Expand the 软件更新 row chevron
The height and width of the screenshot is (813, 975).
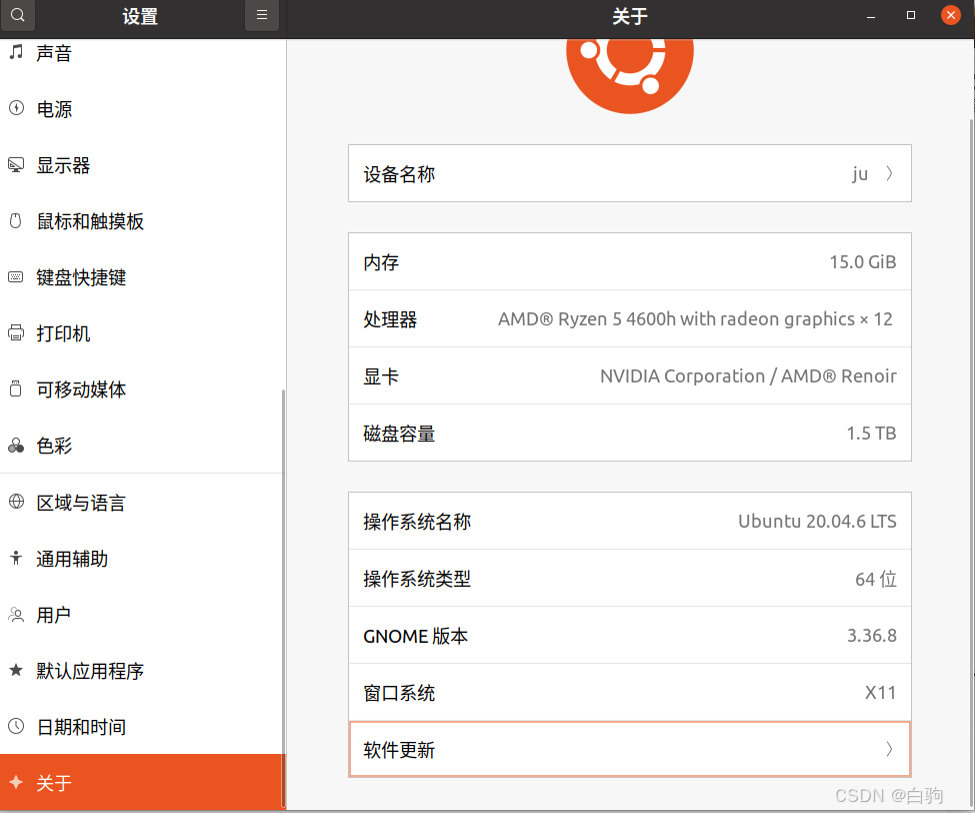[x=889, y=749]
